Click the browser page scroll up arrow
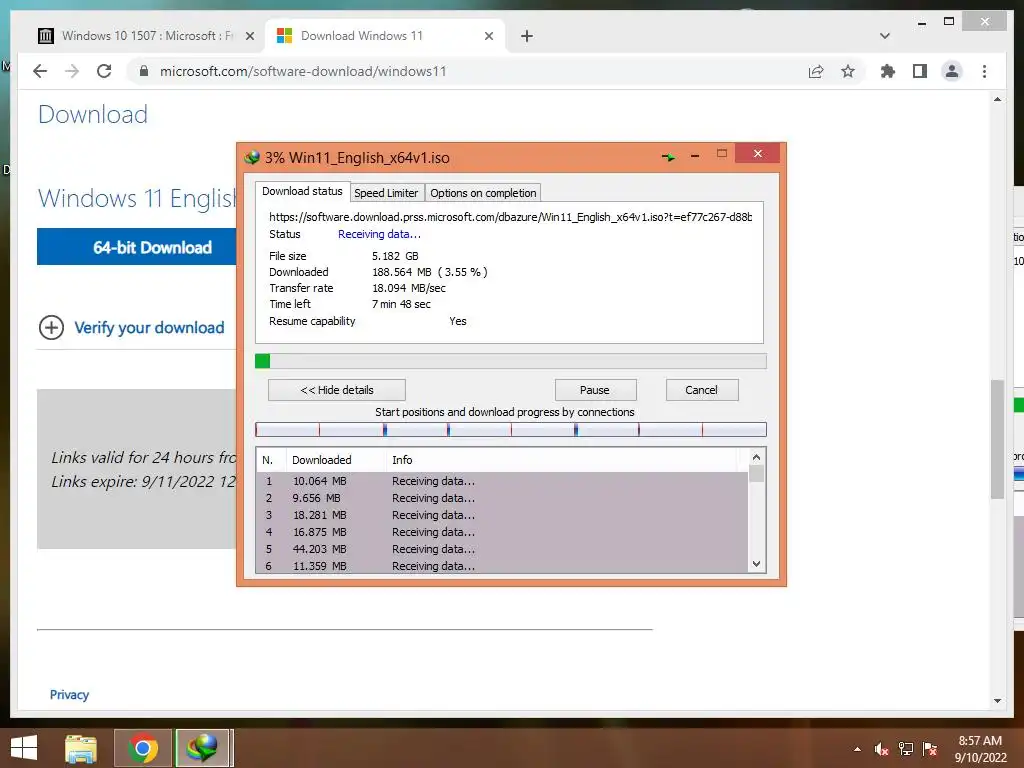The height and width of the screenshot is (768, 1024). click(997, 100)
